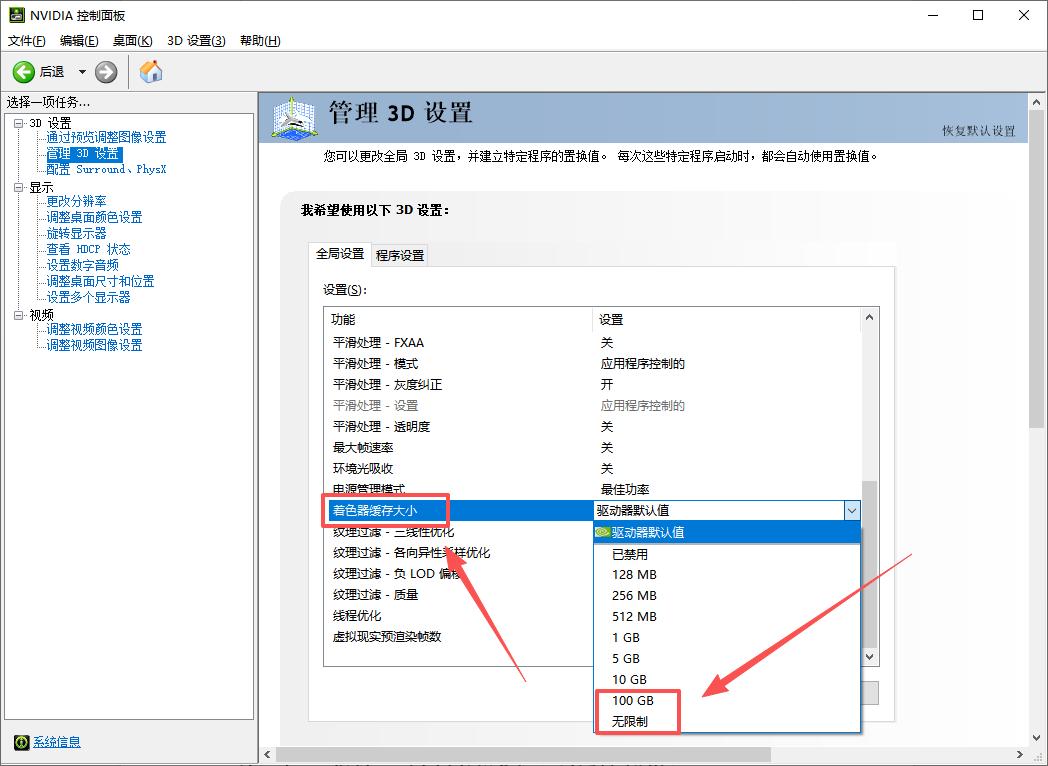The height and width of the screenshot is (766, 1048).
Task: Open the 编辑(E) menu
Action: (x=79, y=41)
